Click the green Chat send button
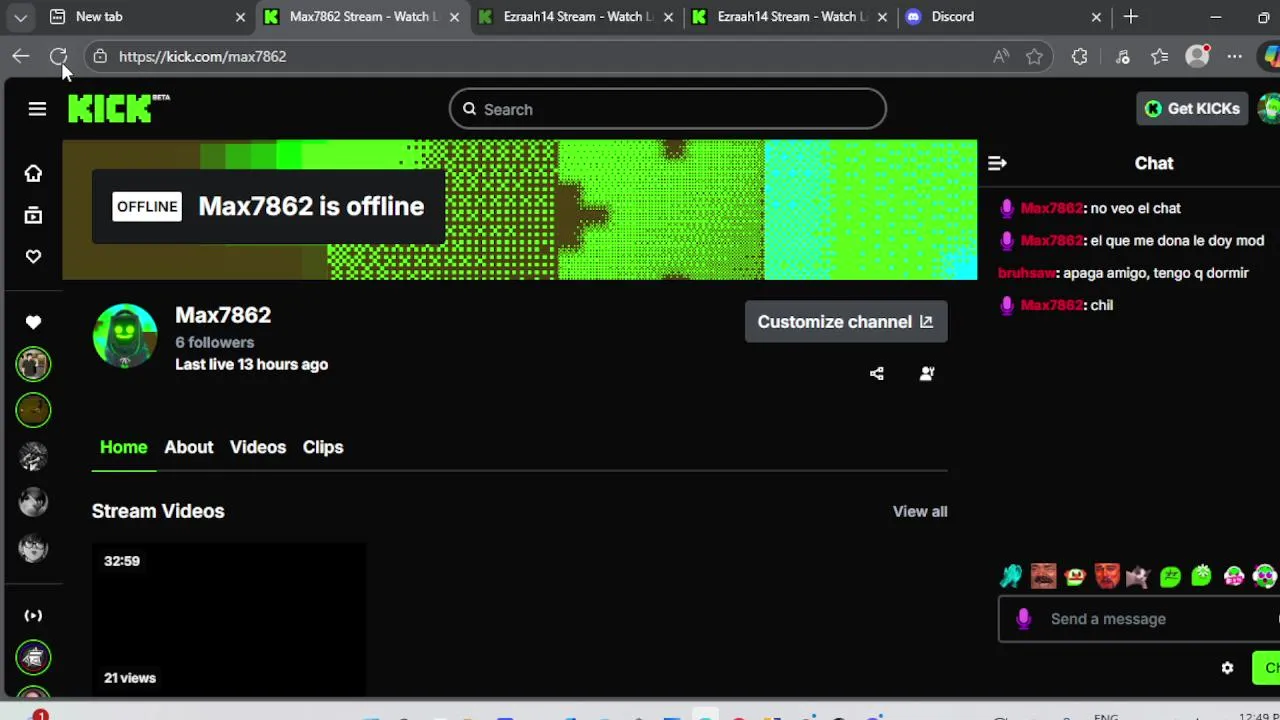Screen dimensions: 1280x720 click(x=1268, y=668)
